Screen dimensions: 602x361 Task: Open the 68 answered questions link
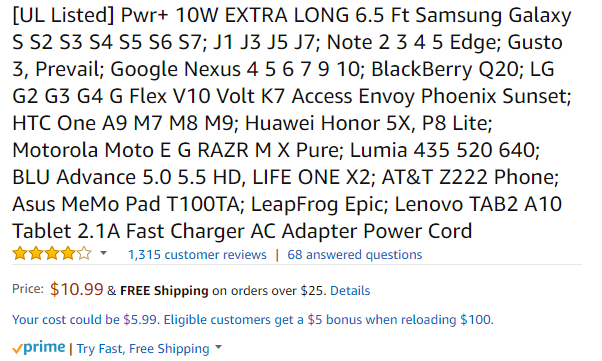pos(355,255)
